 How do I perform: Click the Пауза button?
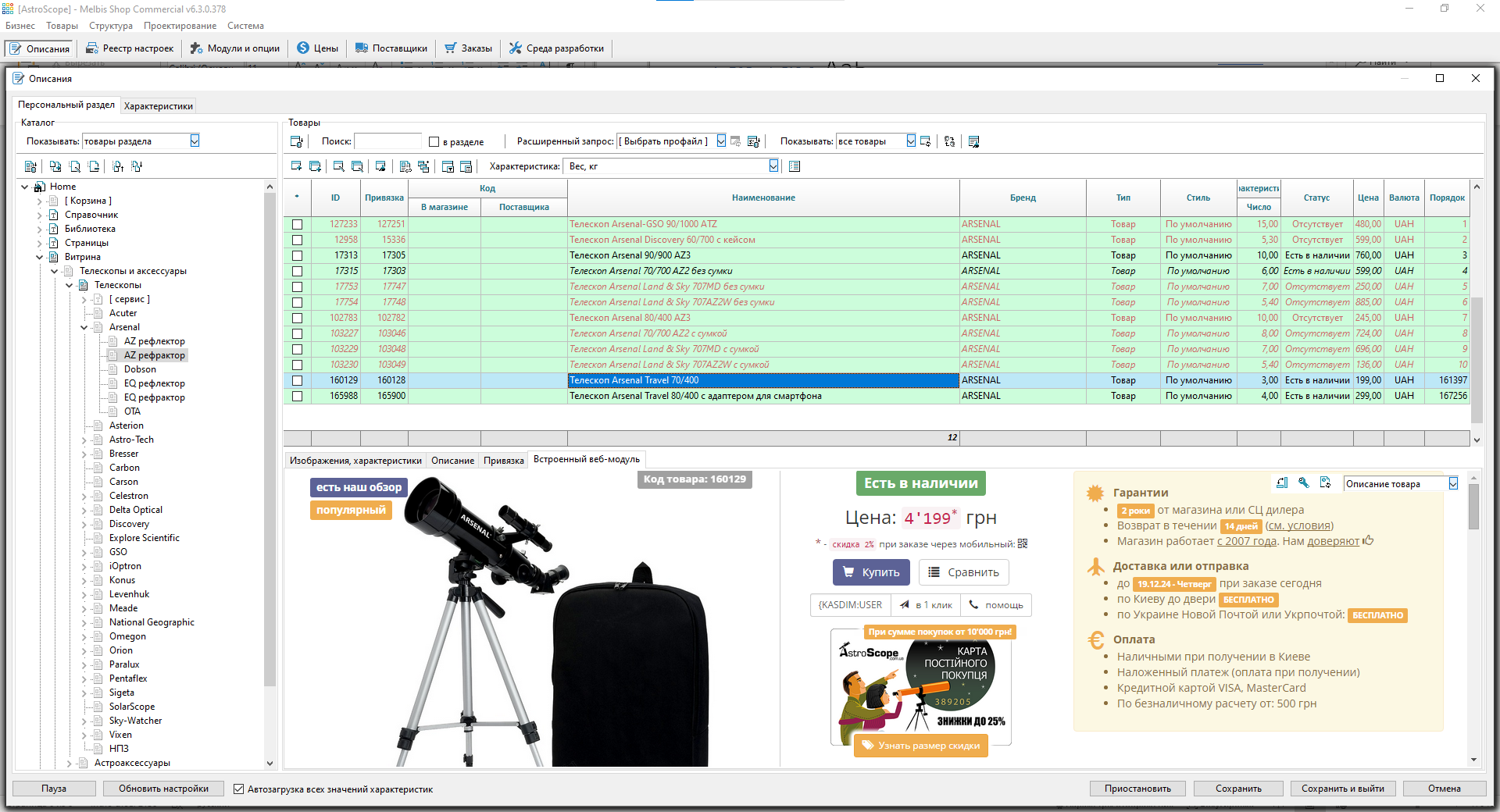54,789
